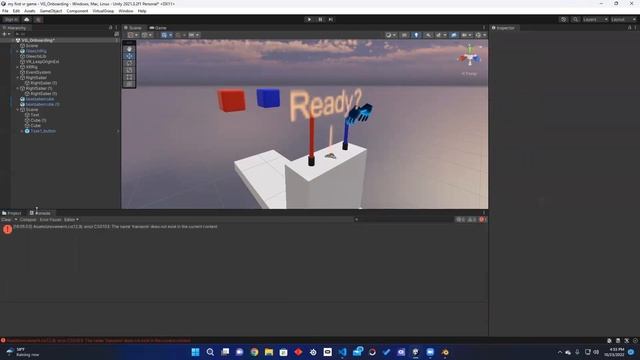Open the Window menu

[125, 11]
